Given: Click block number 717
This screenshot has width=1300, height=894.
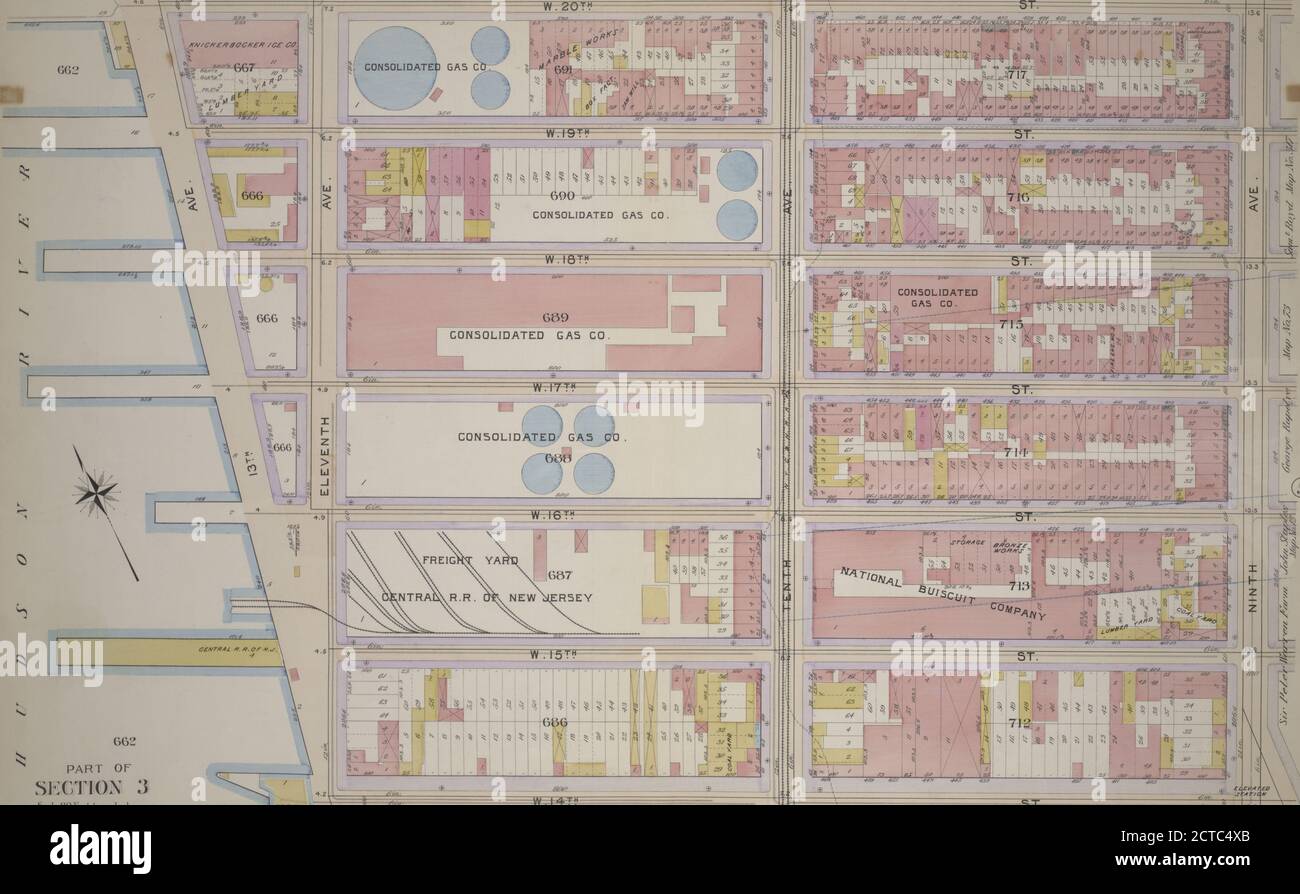Looking at the screenshot, I should 1017,74.
